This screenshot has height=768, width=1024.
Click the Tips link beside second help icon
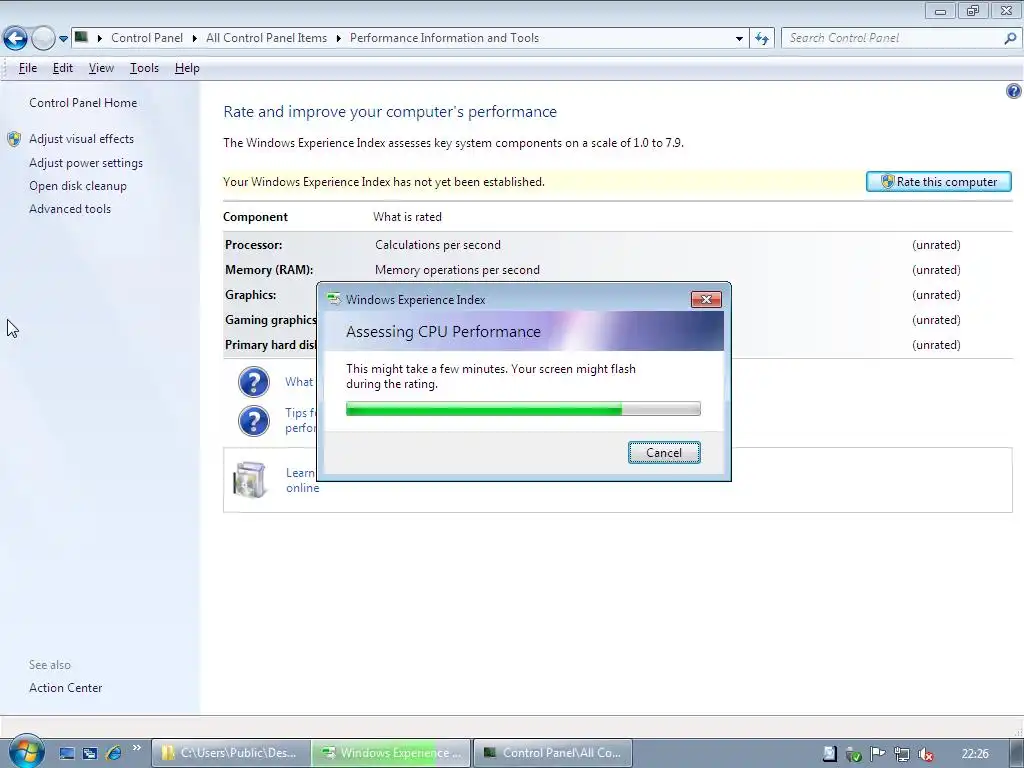[x=300, y=421]
